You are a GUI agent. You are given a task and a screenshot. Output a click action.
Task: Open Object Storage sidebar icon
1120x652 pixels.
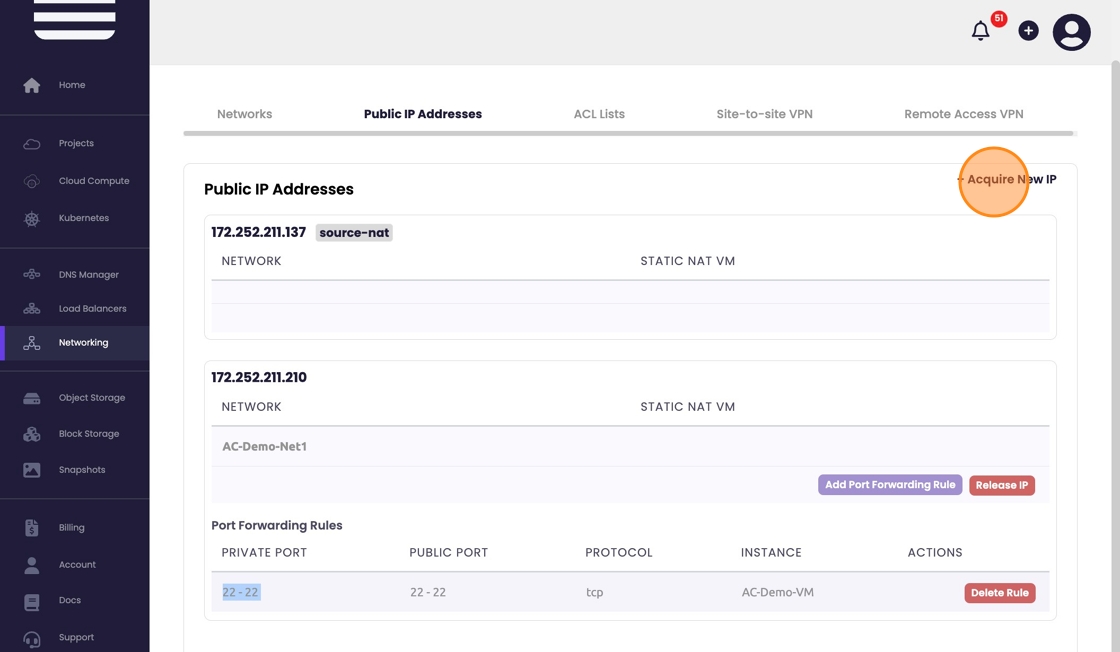click(x=32, y=398)
